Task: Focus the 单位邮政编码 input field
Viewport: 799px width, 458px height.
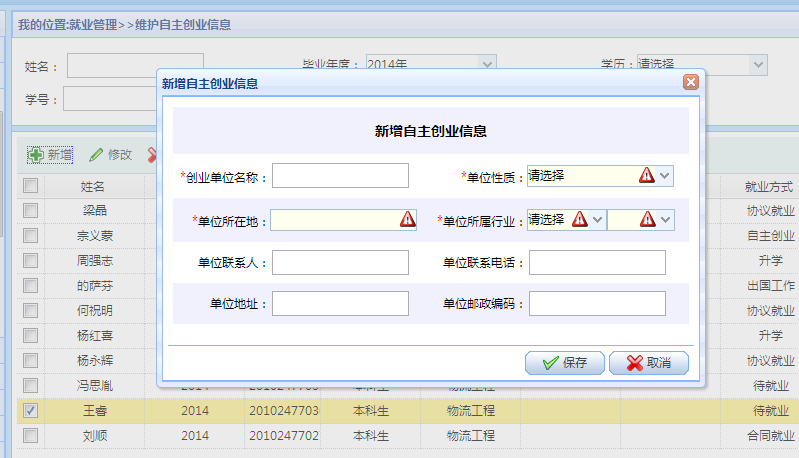Action: [x=597, y=303]
